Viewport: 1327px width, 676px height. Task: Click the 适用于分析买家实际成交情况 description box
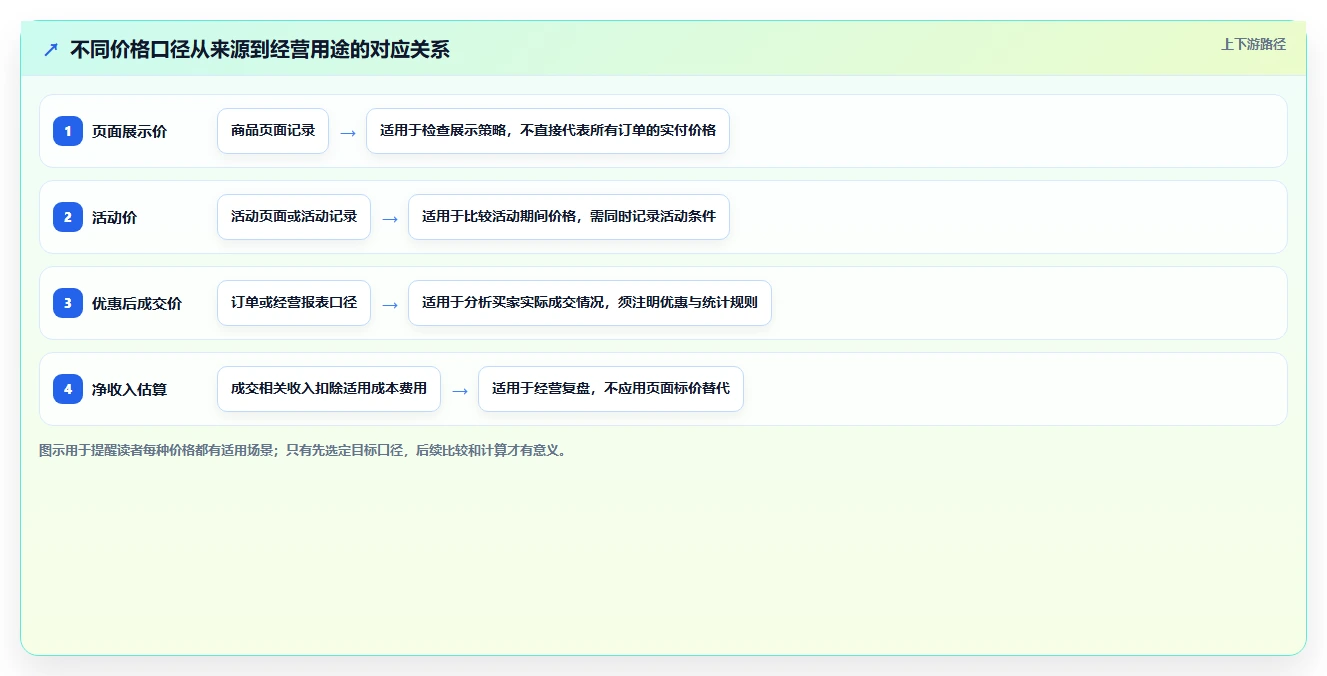(590, 303)
